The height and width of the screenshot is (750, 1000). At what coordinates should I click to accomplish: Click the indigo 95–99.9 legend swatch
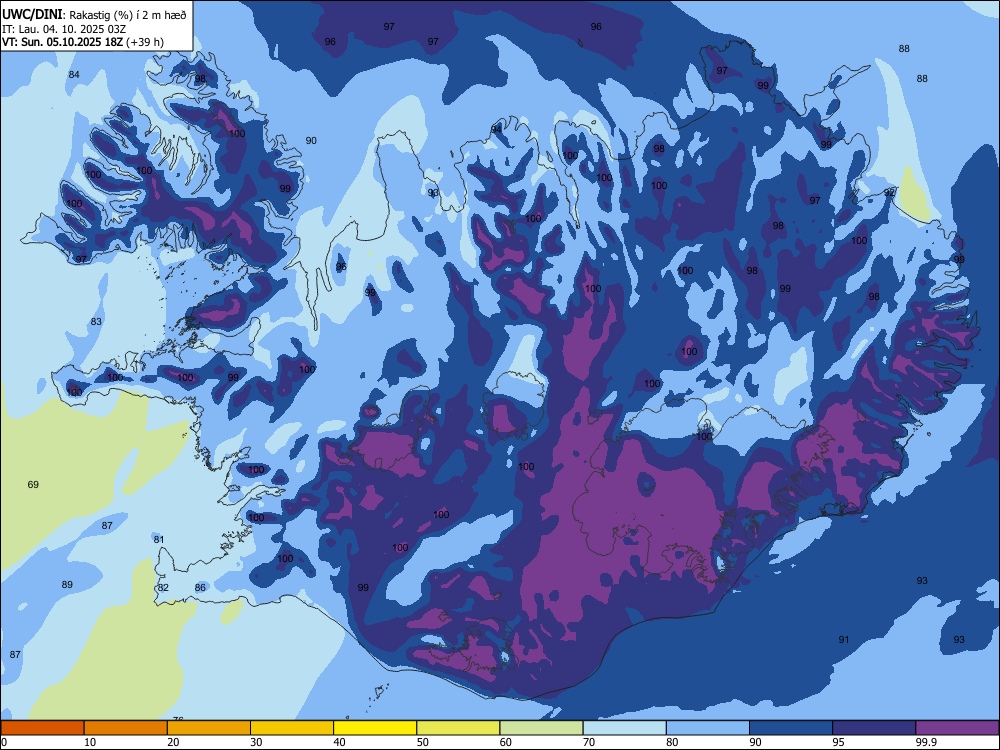(x=874, y=728)
